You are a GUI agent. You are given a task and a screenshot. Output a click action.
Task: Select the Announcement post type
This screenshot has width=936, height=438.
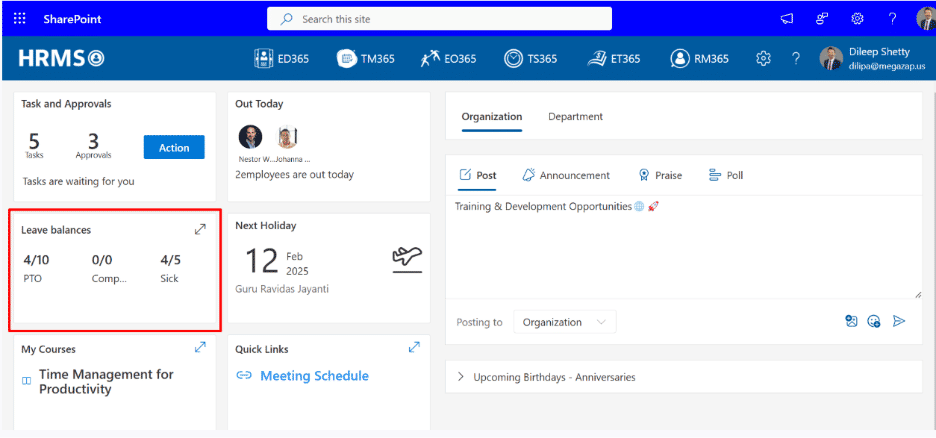(566, 175)
